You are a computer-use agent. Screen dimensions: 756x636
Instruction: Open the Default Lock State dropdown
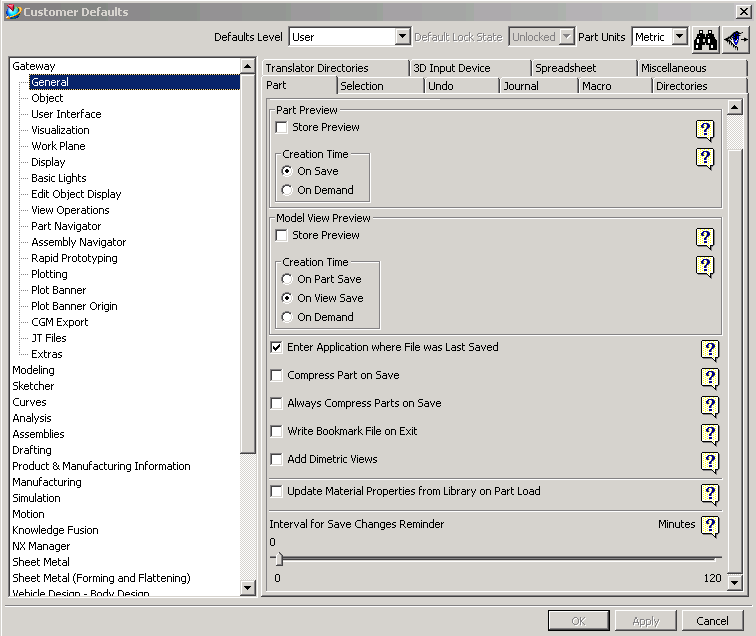pos(567,37)
